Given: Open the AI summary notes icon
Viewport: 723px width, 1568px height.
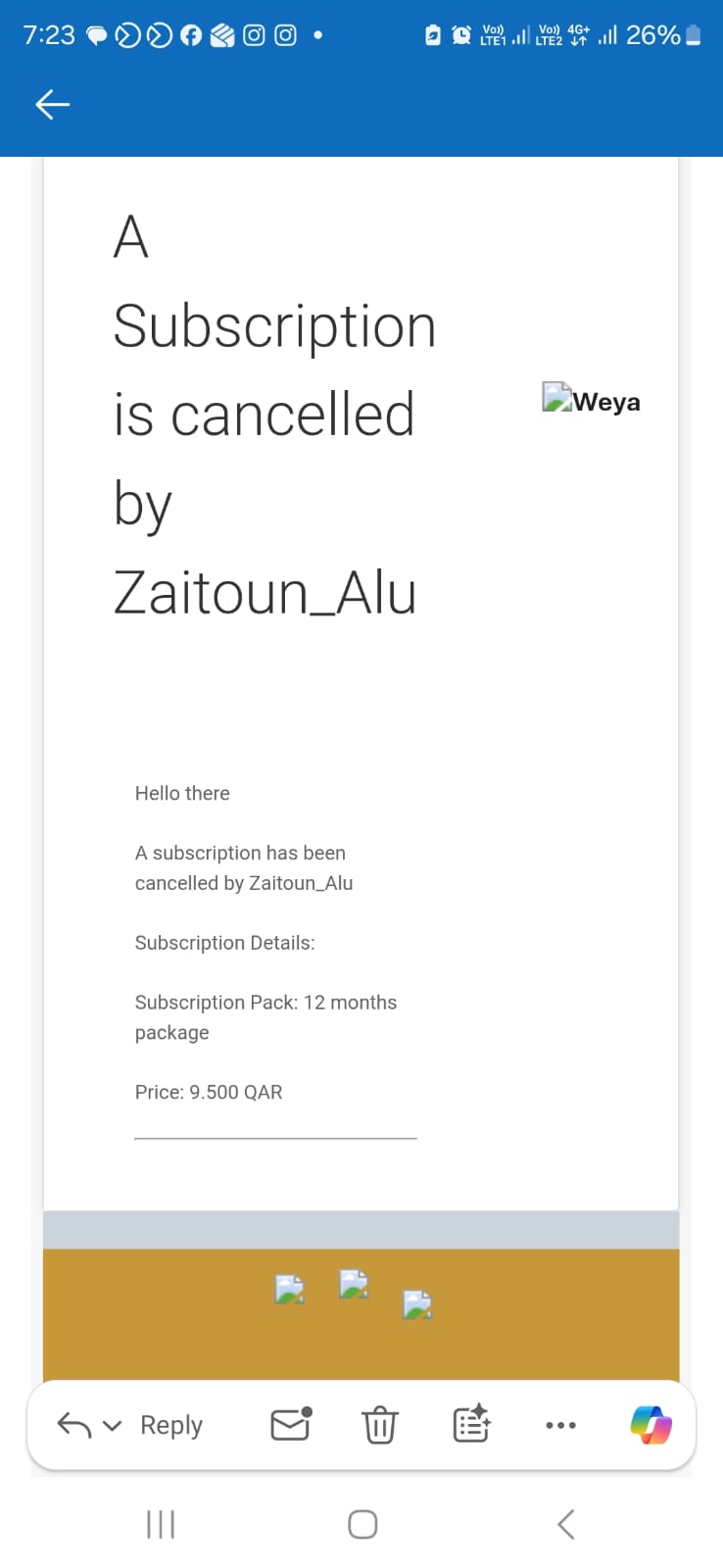Looking at the screenshot, I should click(x=471, y=1424).
